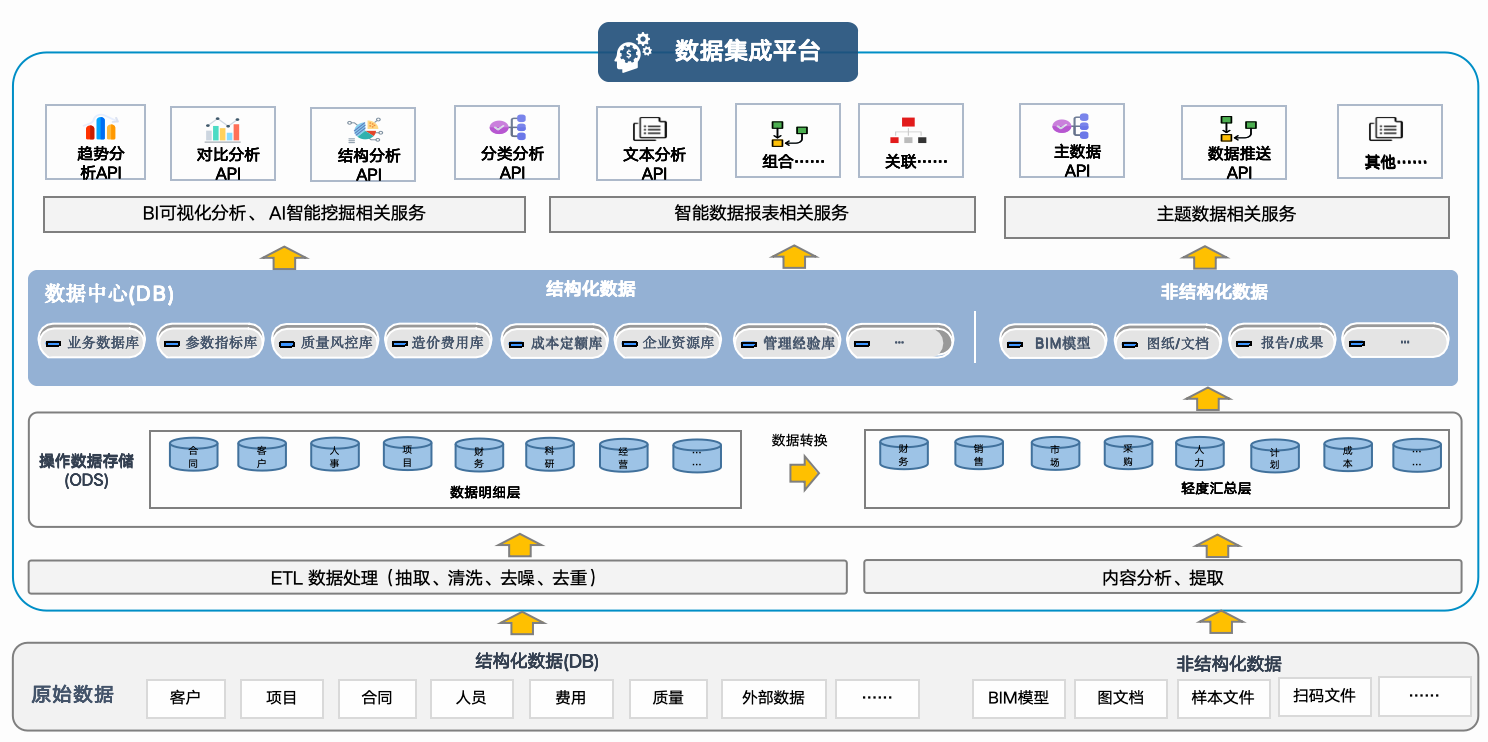The width and height of the screenshot is (1488, 742).
Task: Click the 结构分析 API pie chart icon
Action: [364, 130]
